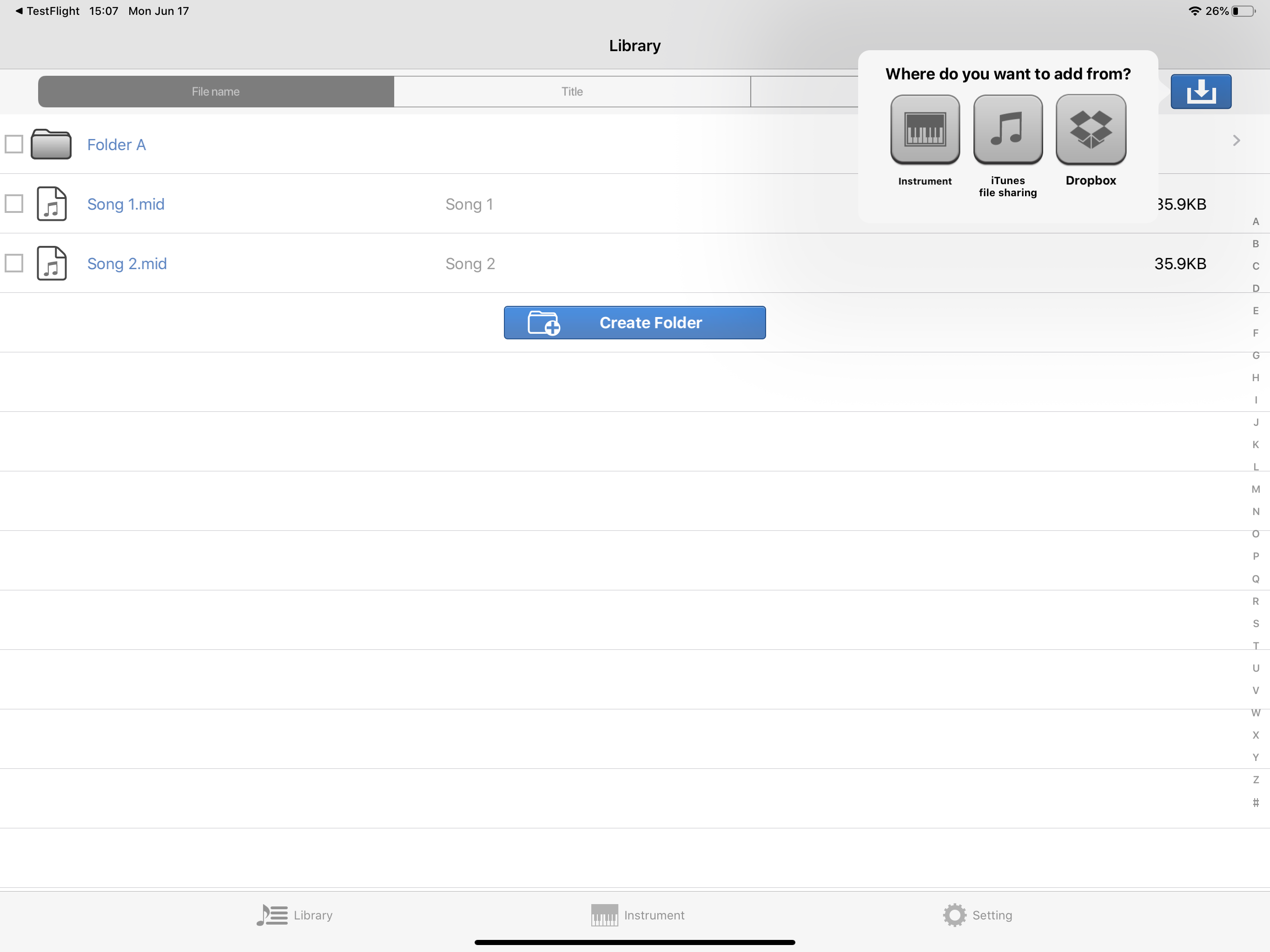Click the Song 1 title text
Viewport: 1270px width, 952px height.
tap(469, 204)
